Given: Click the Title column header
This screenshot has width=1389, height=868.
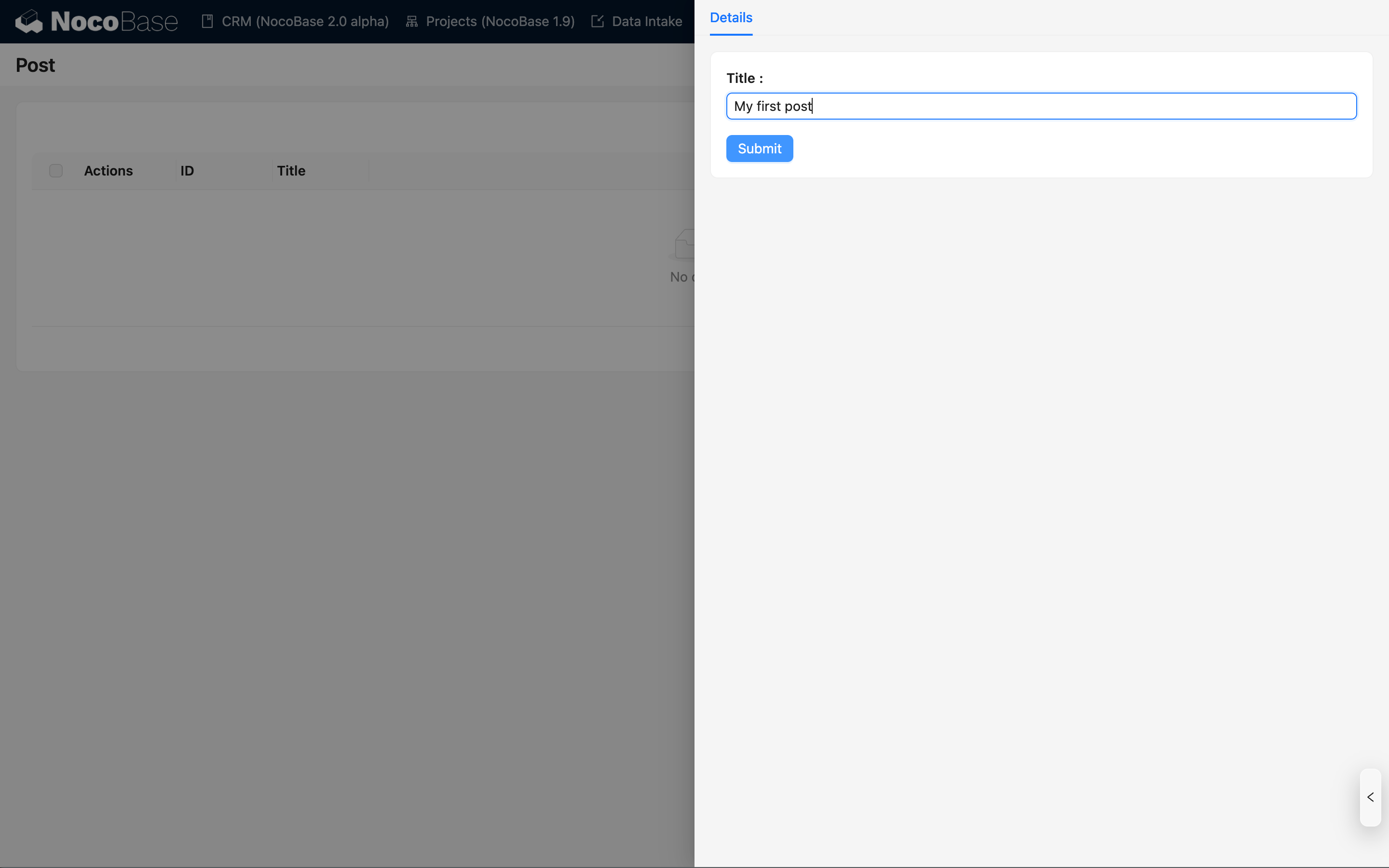Looking at the screenshot, I should (290, 171).
